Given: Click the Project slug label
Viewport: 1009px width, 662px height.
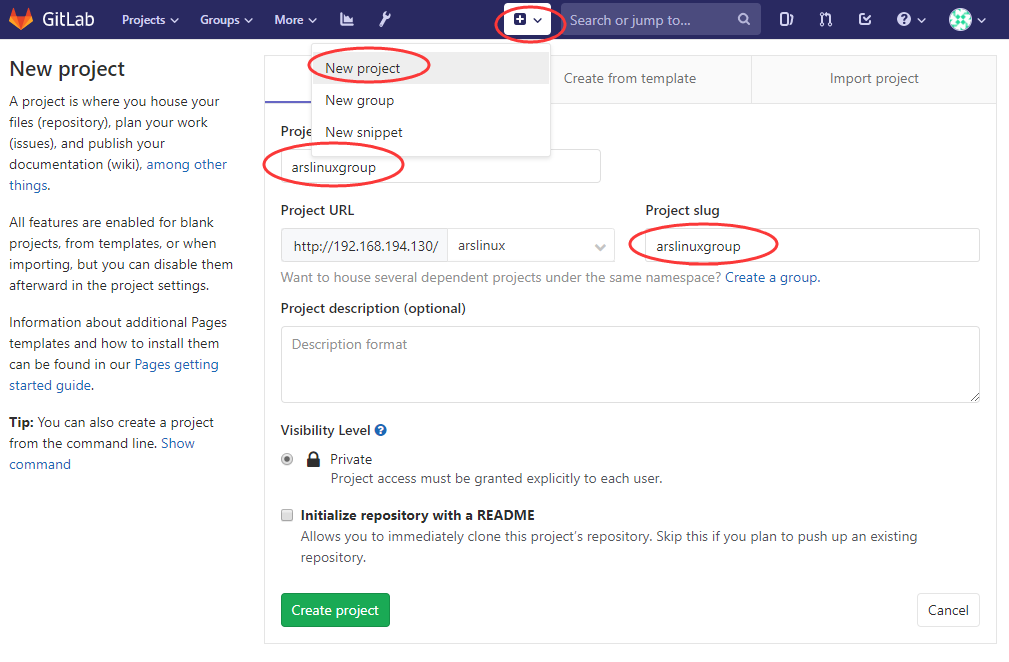Looking at the screenshot, I should (x=682, y=210).
